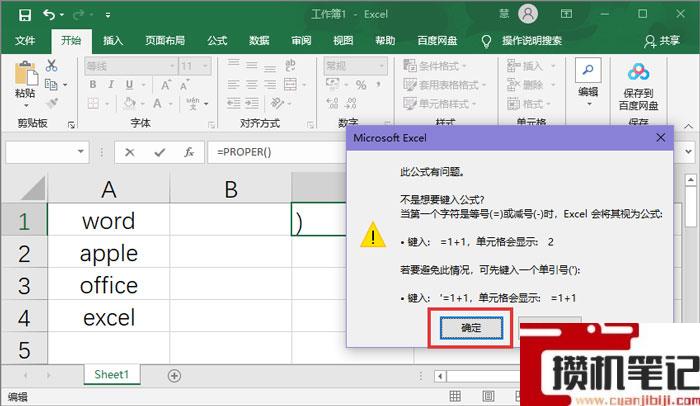700x406 pixels.
Task: Collapse the ribbon with the chevron
Action: coord(689,126)
